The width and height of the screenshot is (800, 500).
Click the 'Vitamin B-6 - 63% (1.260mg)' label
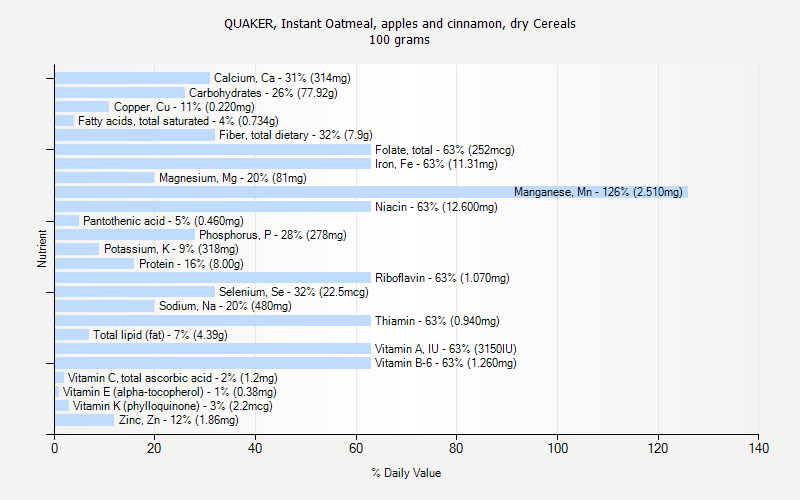tap(446, 363)
